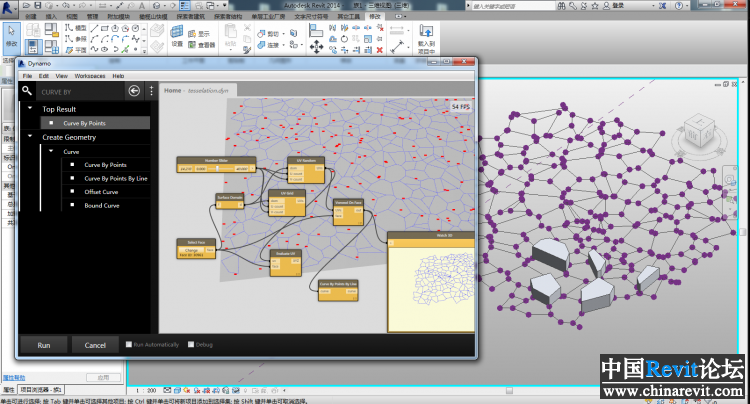Enable the Run Automatically checkbox
Viewport: 750px width, 404px height.
click(129, 345)
